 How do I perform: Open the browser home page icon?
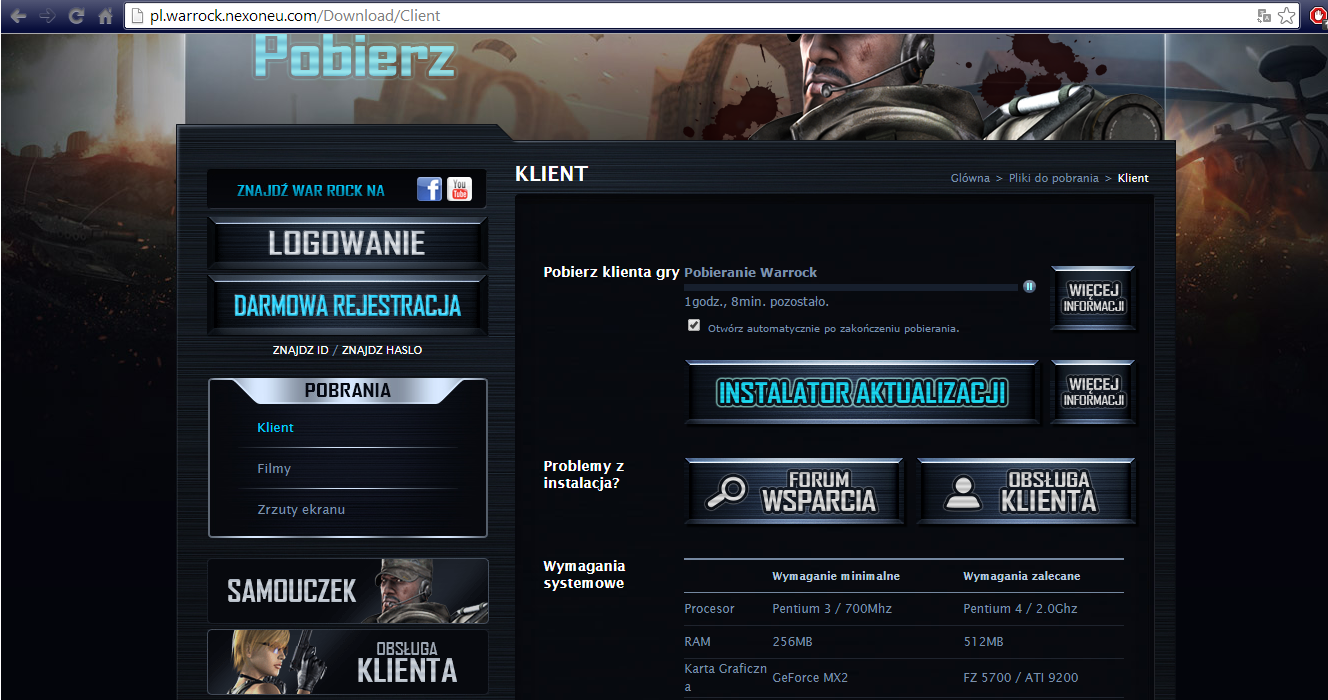click(x=105, y=16)
